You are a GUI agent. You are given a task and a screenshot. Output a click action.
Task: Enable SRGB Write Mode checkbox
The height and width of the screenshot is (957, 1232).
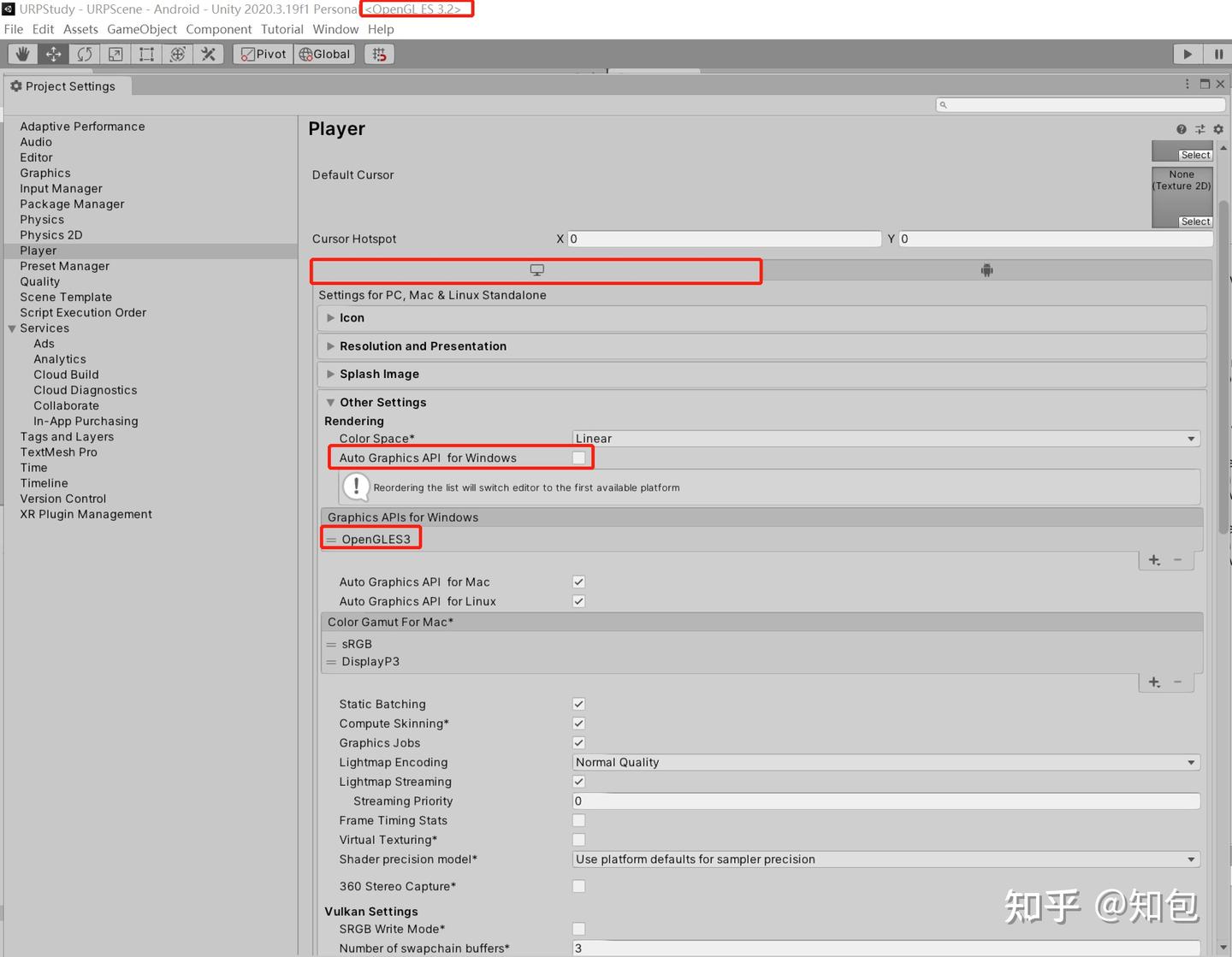click(579, 929)
